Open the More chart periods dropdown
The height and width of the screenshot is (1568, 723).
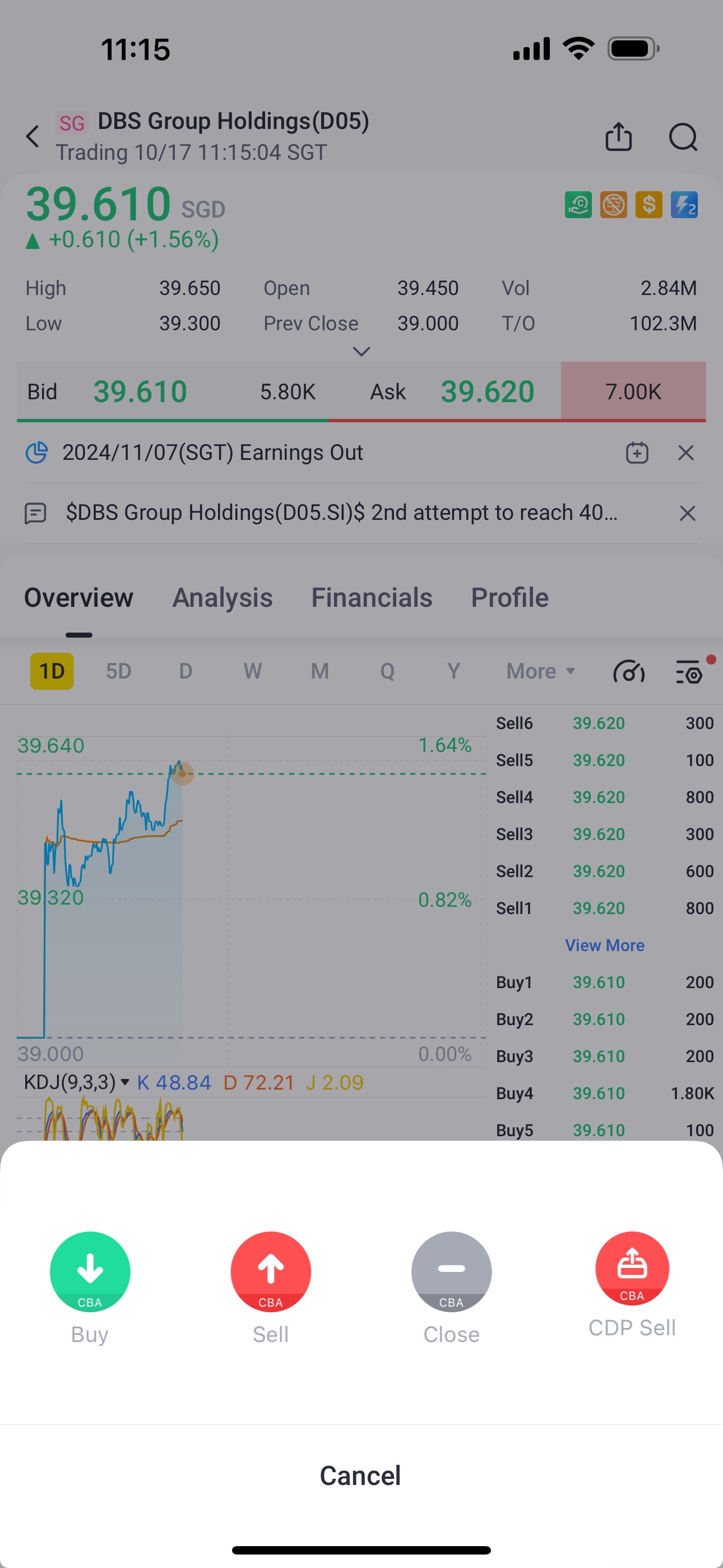click(540, 671)
